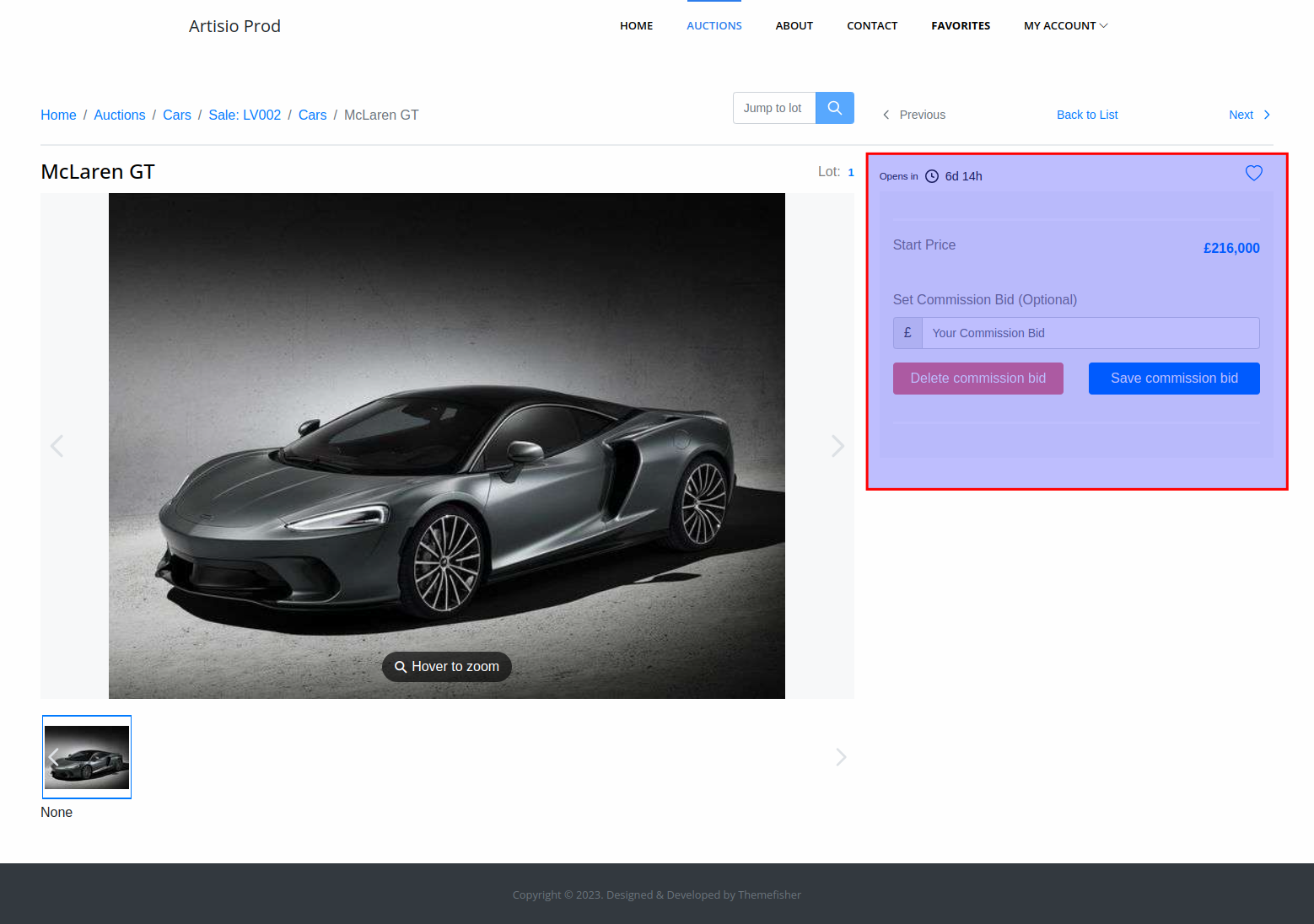Click the £216,000 start price value
The height and width of the screenshot is (924, 1314).
click(x=1231, y=249)
